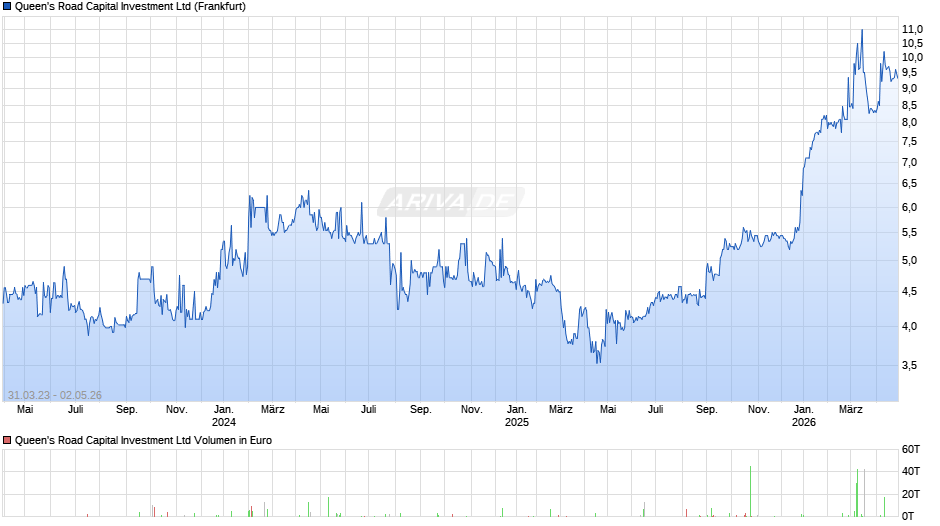Click the 5,5 price axis label
The height and width of the screenshot is (526, 940).
pyautogui.click(x=909, y=233)
